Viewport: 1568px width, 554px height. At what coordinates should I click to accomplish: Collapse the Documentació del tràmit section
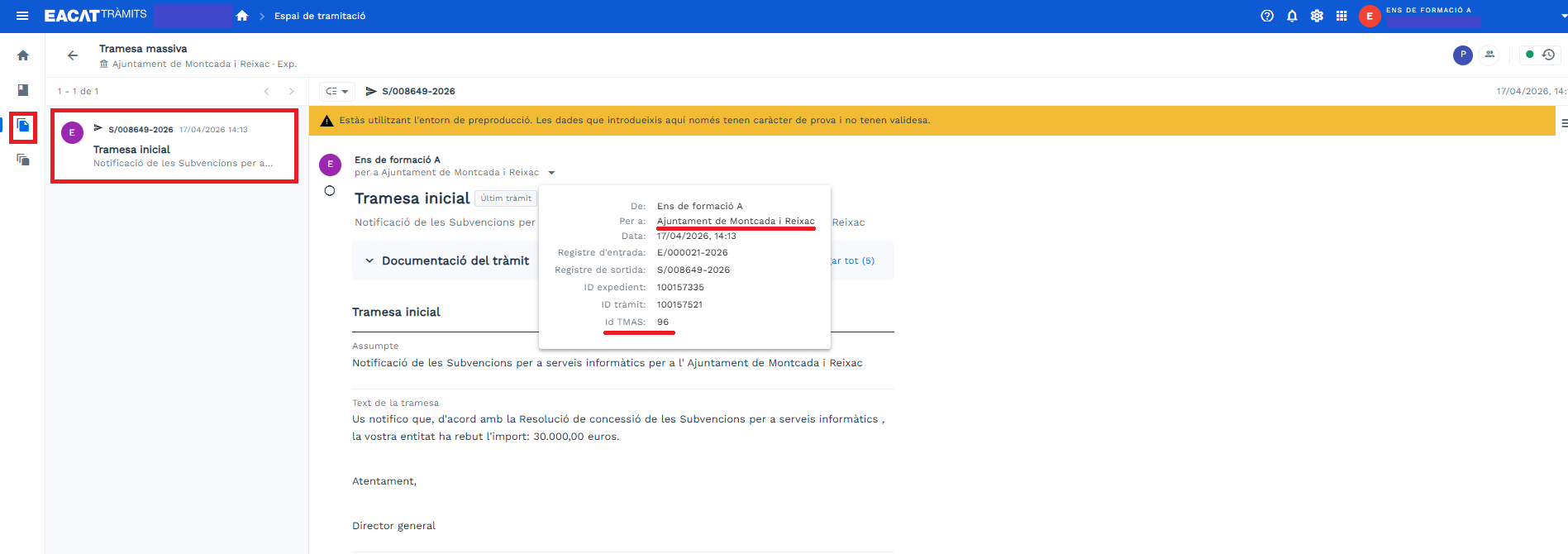[369, 260]
